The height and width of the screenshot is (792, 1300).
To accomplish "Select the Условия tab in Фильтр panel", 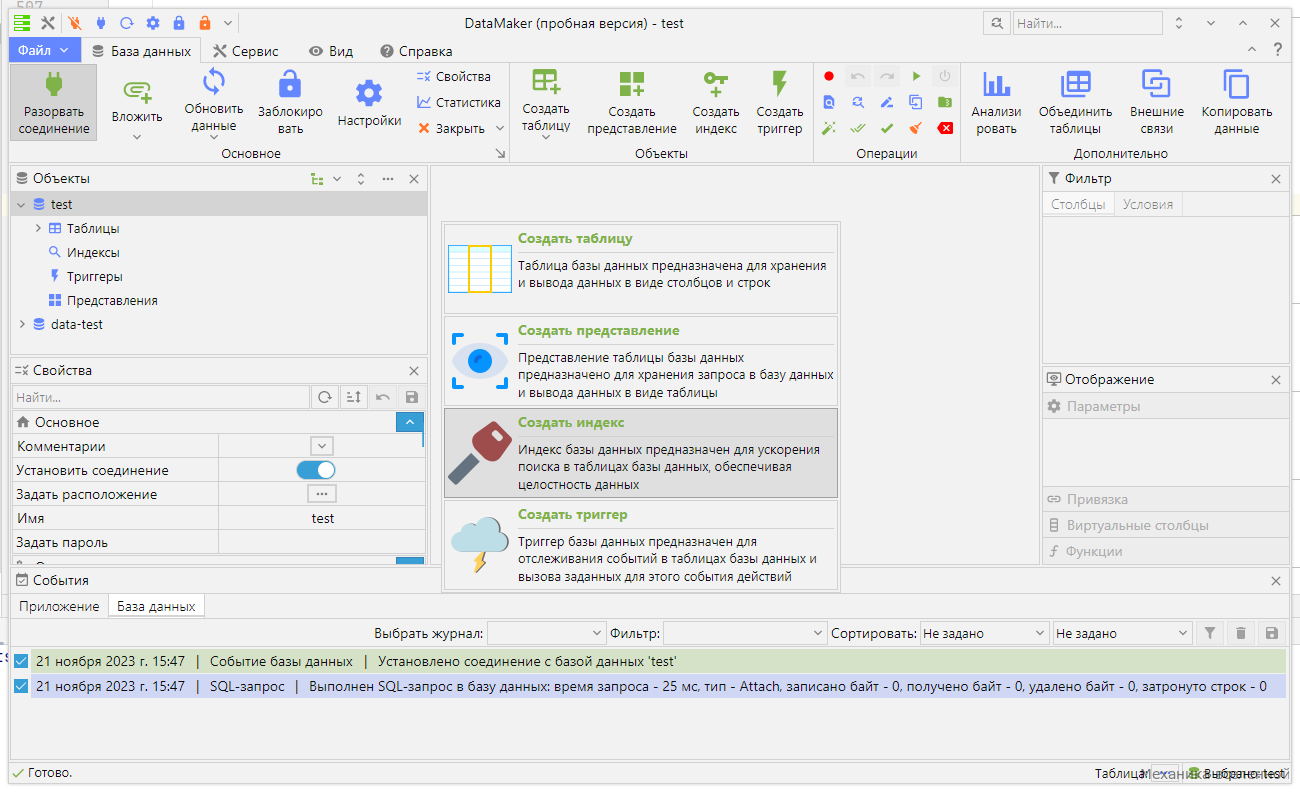I will pyautogui.click(x=1147, y=204).
